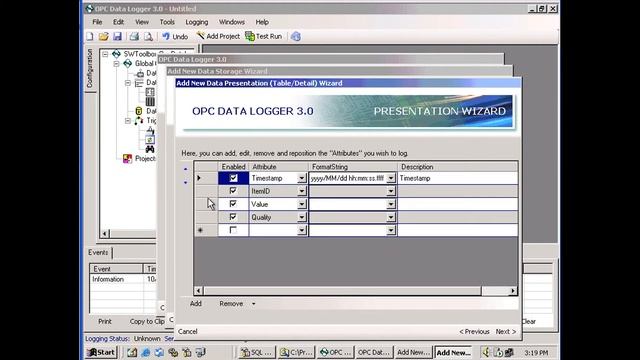The image size is (640, 360).
Task: Uncheck Enabled for the Value row
Action: point(233,204)
